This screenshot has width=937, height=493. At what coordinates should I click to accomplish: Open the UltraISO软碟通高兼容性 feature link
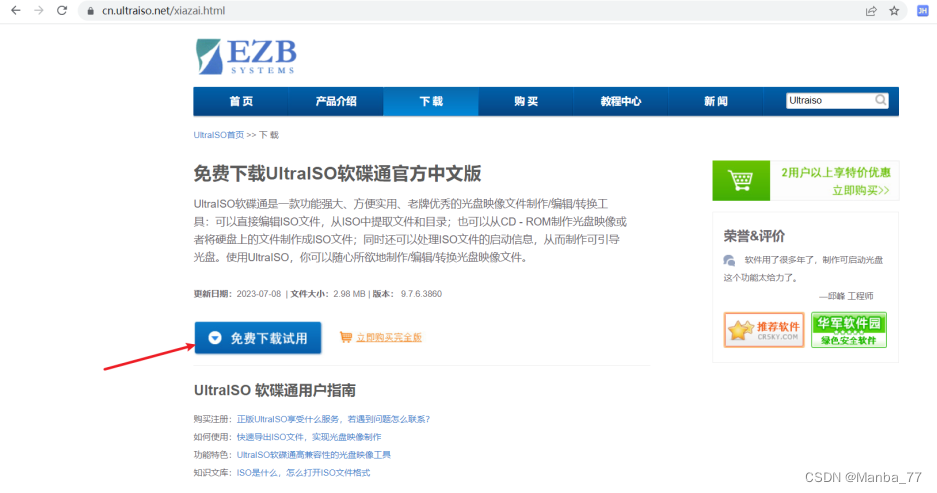coord(314,455)
